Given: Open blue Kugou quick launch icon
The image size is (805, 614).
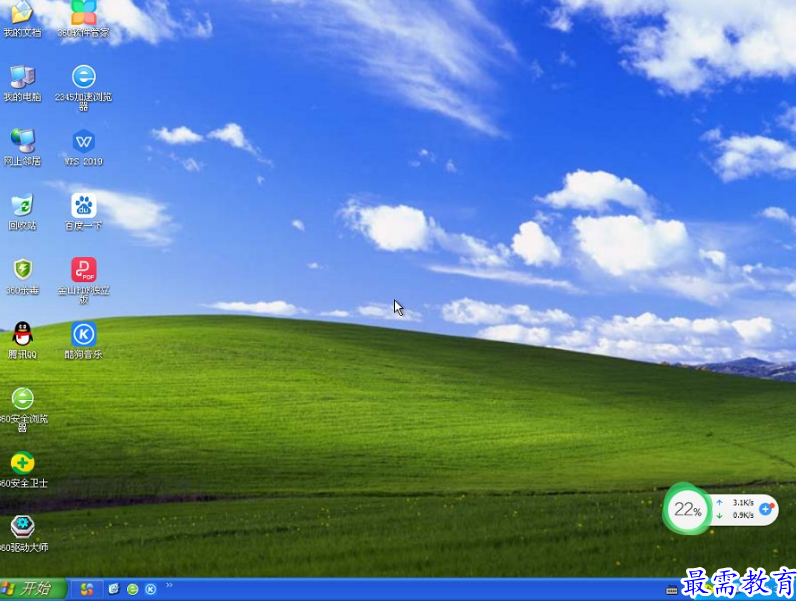Looking at the screenshot, I should click(x=151, y=589).
